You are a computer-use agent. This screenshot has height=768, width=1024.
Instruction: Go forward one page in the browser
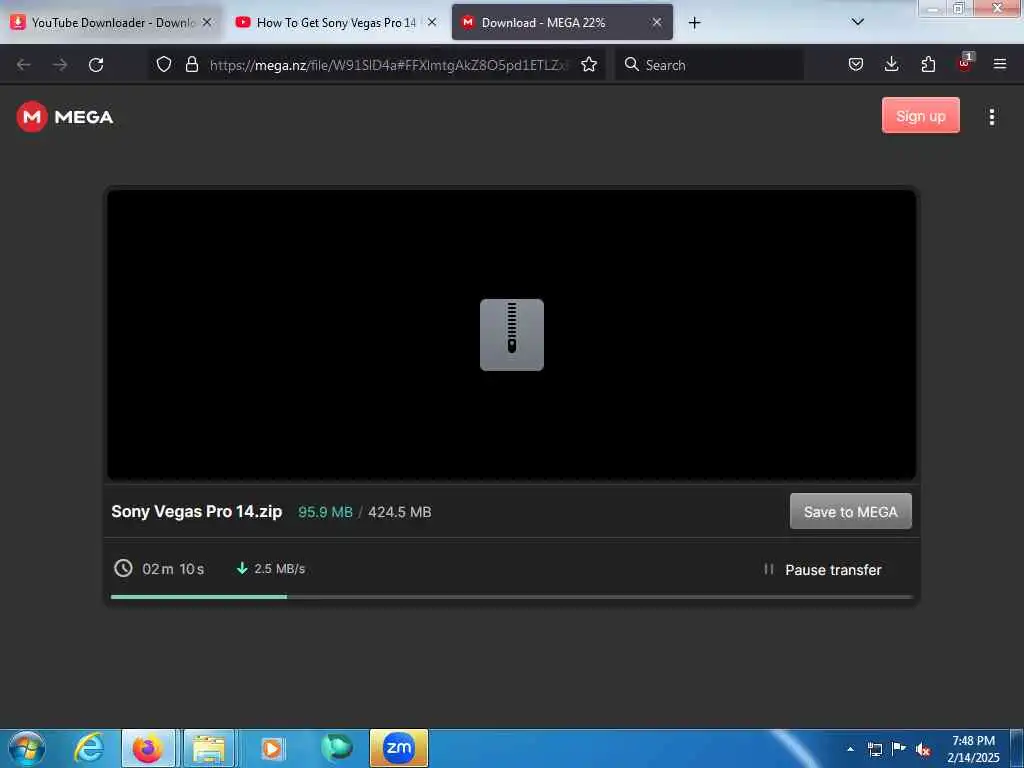(x=60, y=65)
